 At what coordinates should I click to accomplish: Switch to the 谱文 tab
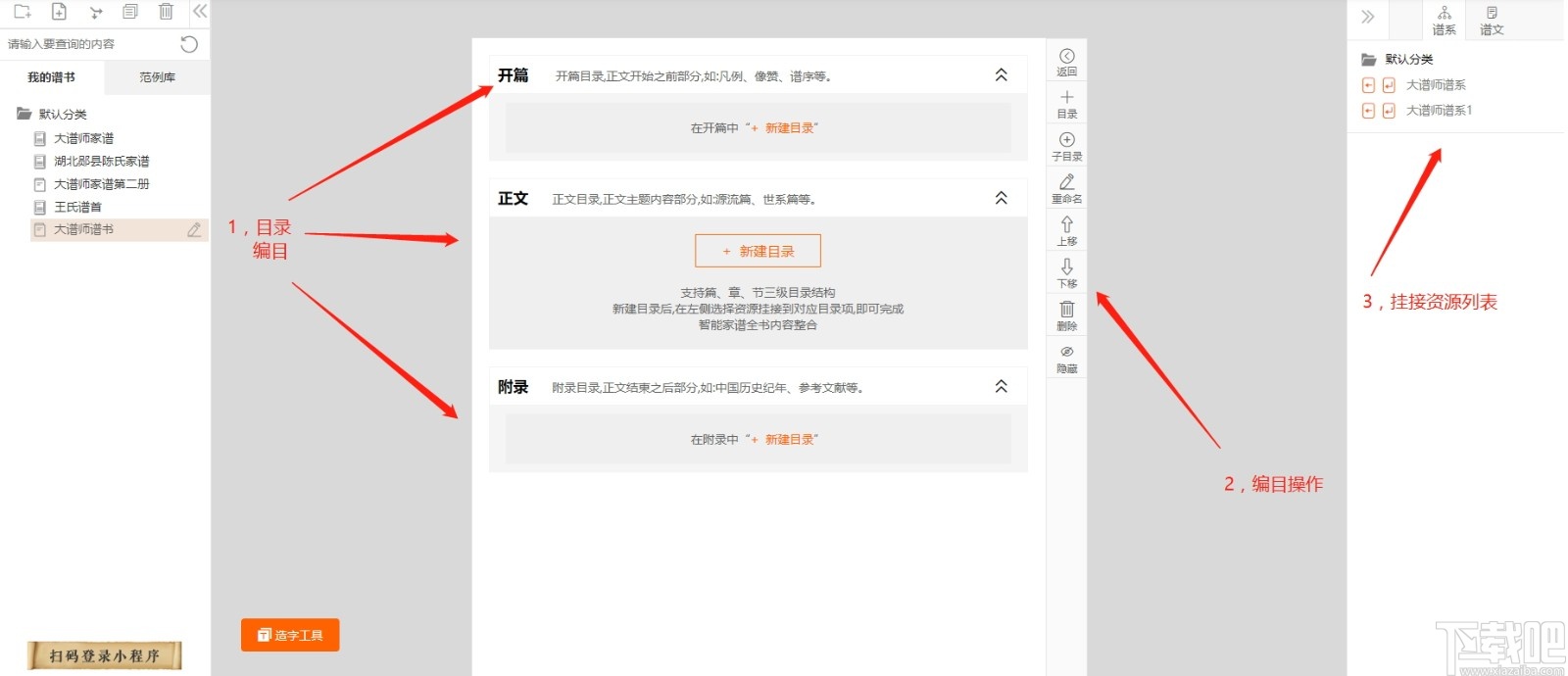[1492, 21]
